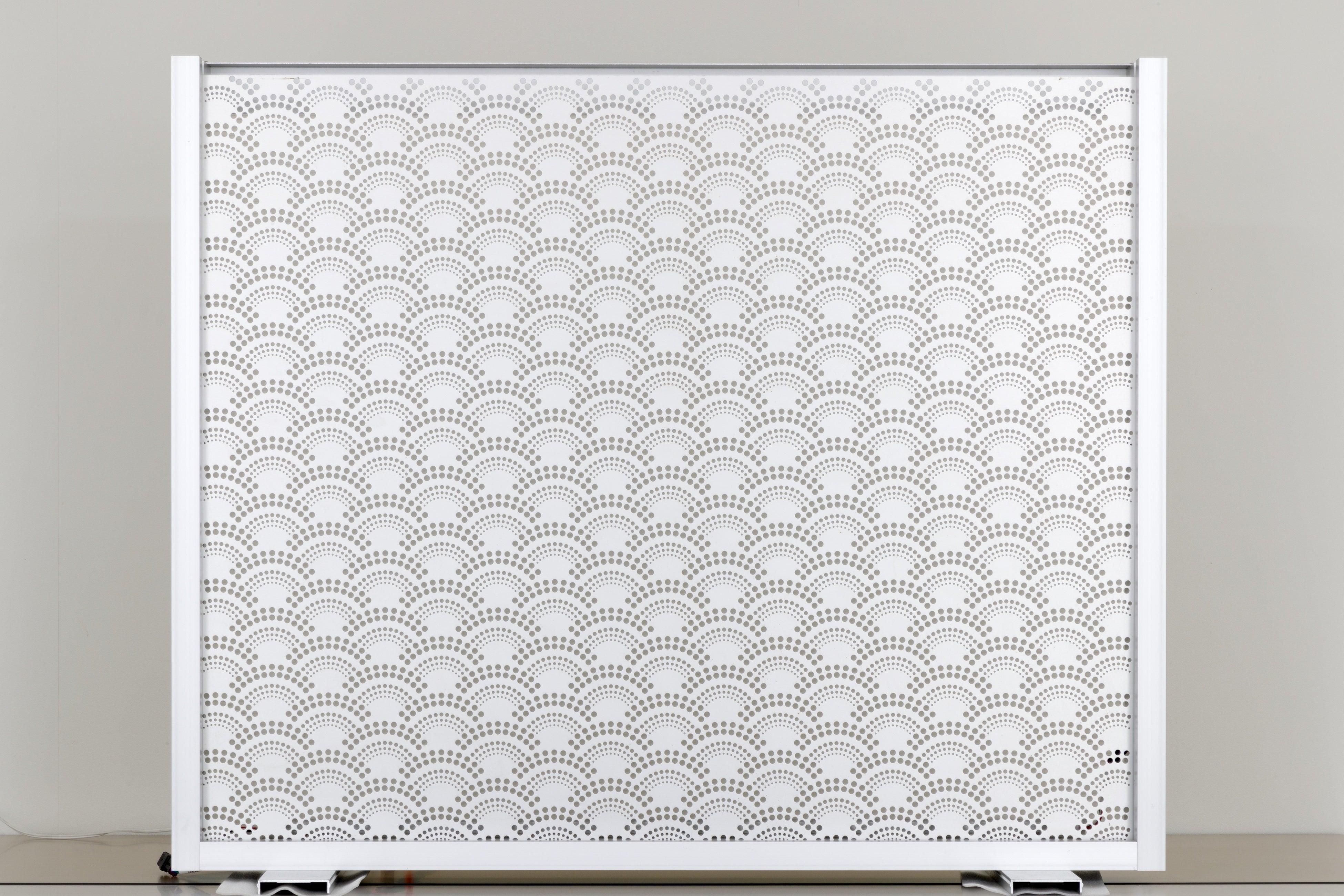Screen dimensions: 1344x896
Task: Click the grey wall left of the frame
Action: coord(86,400)
